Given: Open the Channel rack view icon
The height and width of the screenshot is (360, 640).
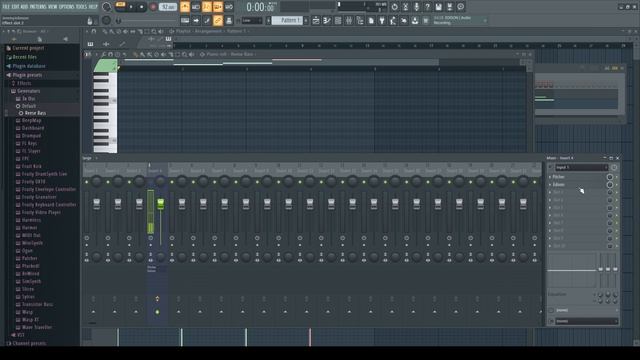Looking at the screenshot, I should pyautogui.click(x=338, y=20).
